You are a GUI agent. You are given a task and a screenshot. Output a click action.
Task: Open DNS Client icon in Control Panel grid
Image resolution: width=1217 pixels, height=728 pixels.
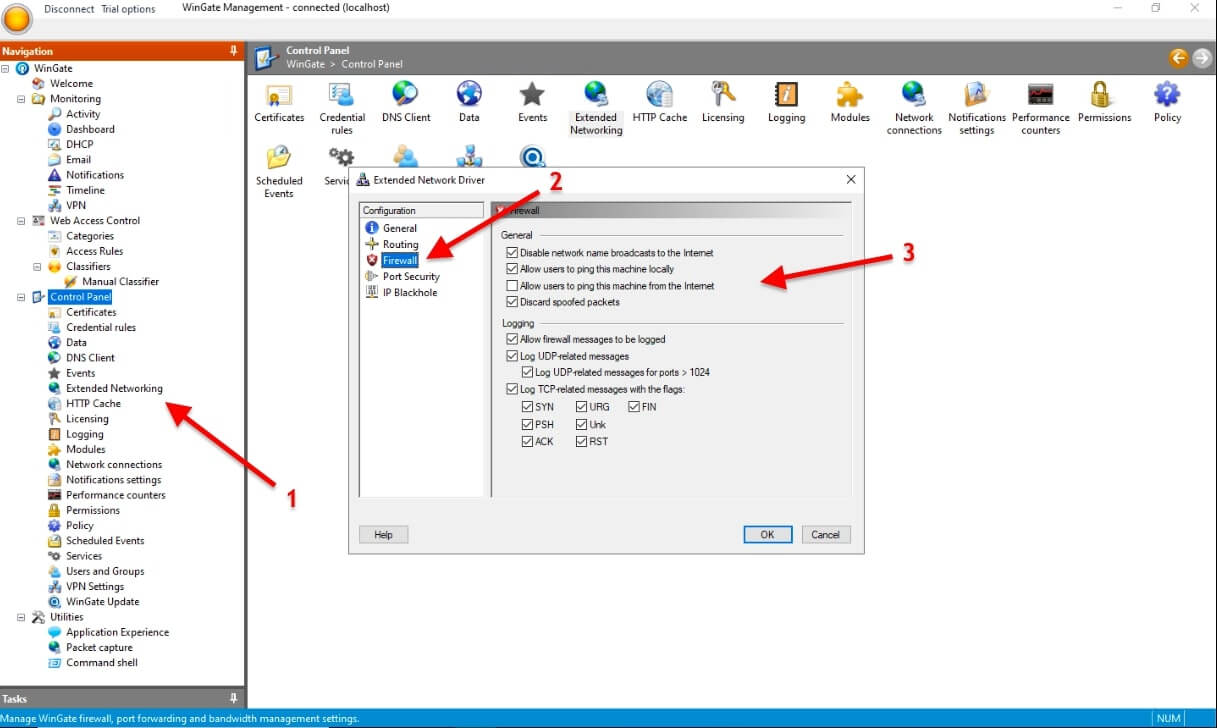(406, 102)
